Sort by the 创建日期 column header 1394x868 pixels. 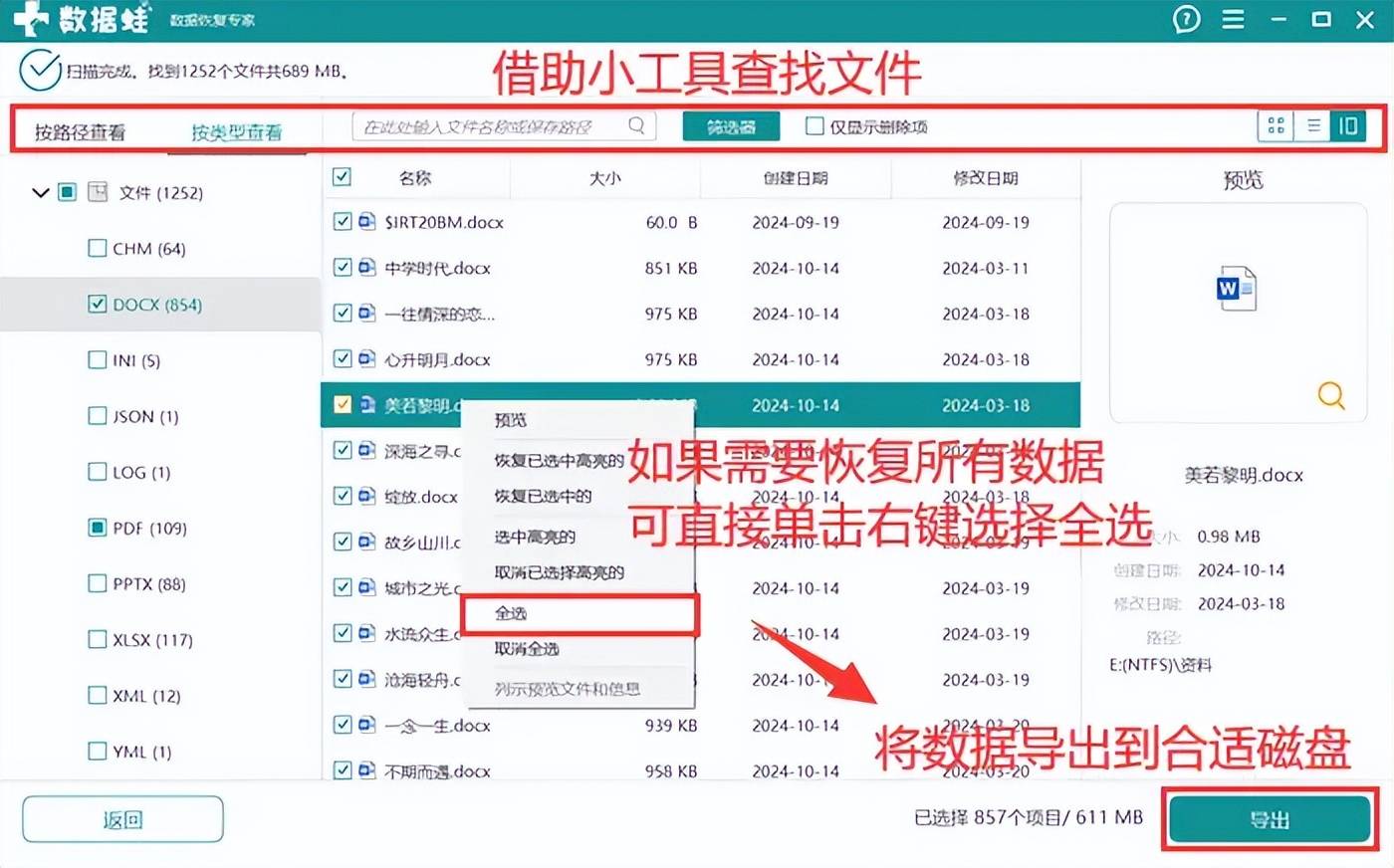(x=796, y=178)
